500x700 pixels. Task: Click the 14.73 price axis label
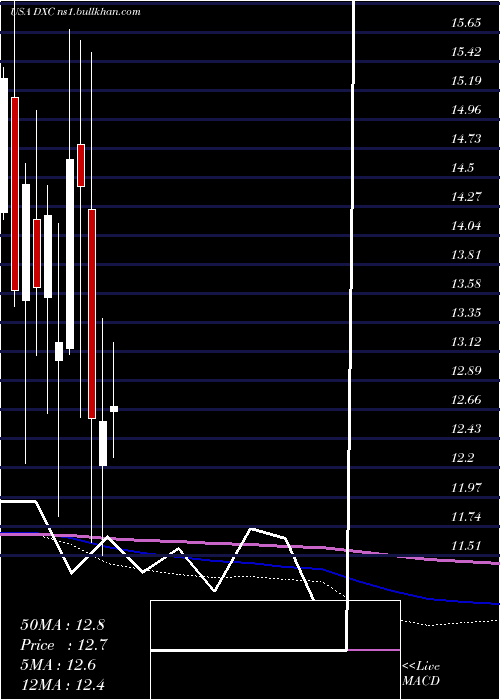coord(466,139)
